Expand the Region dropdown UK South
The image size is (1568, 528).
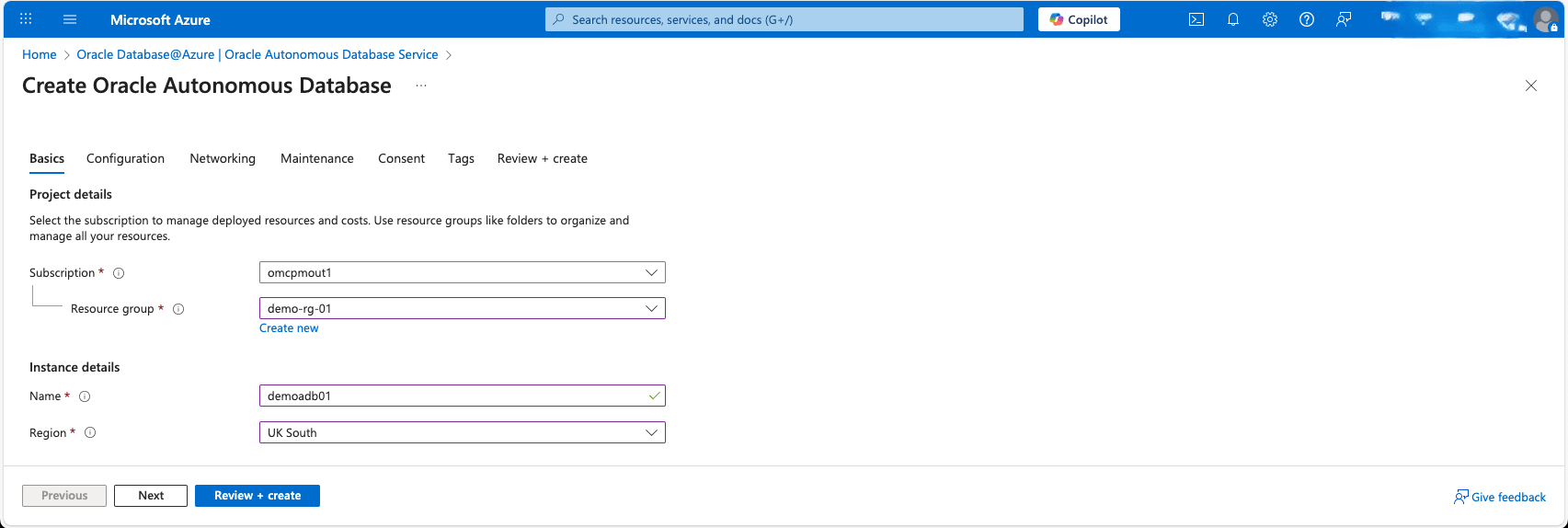pyautogui.click(x=462, y=432)
